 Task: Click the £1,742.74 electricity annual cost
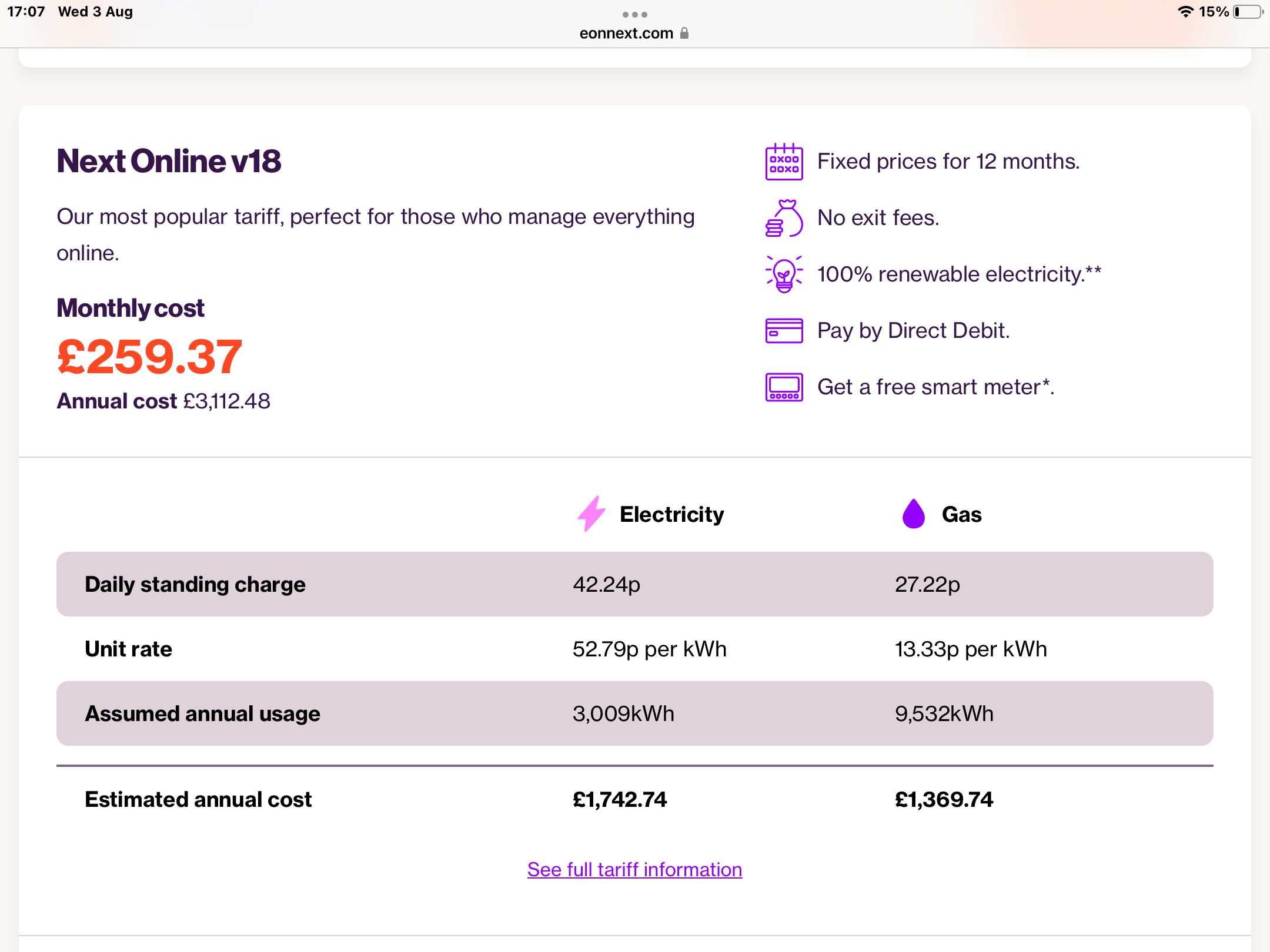[x=620, y=799]
